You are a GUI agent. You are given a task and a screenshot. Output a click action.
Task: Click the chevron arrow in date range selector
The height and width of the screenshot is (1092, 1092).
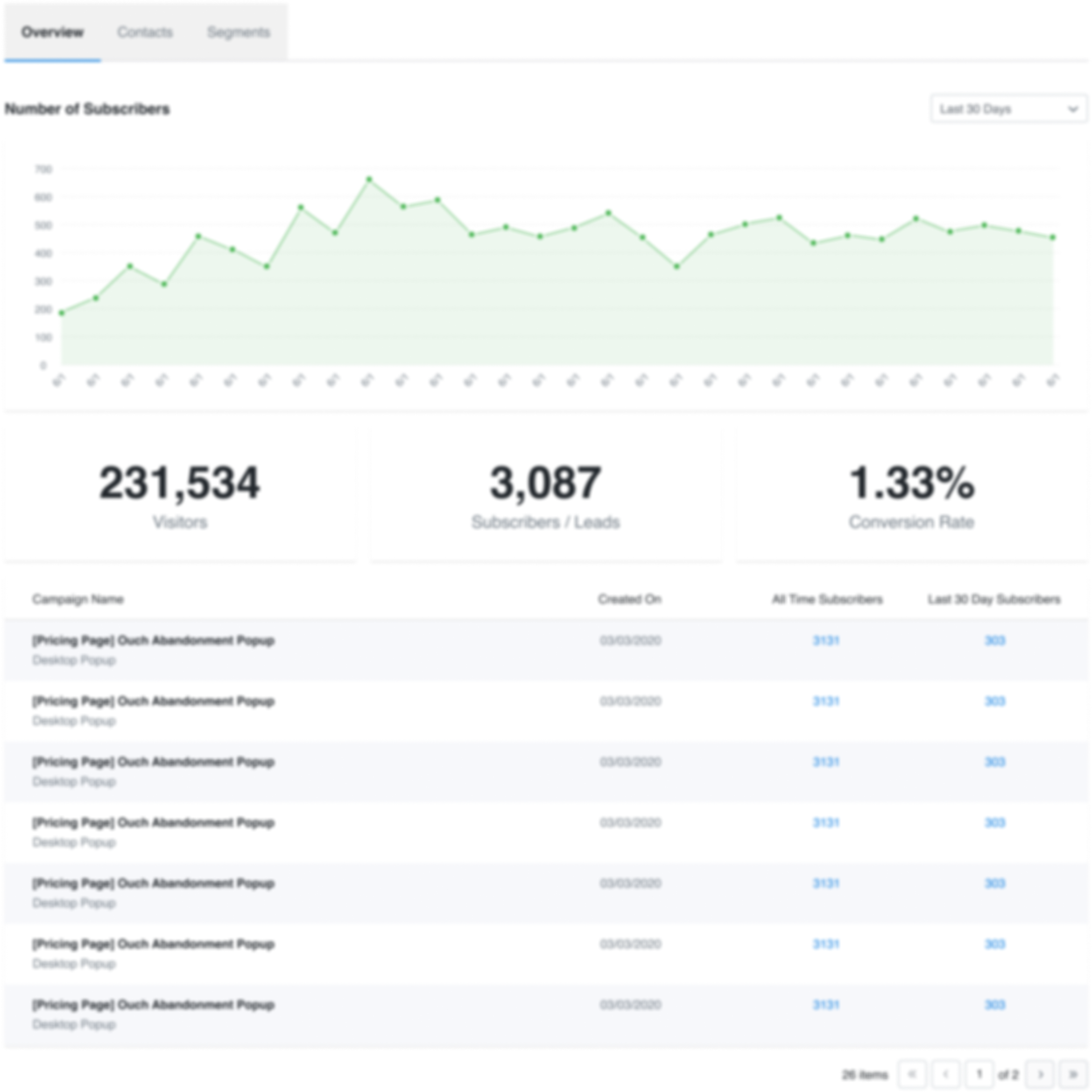[1072, 109]
